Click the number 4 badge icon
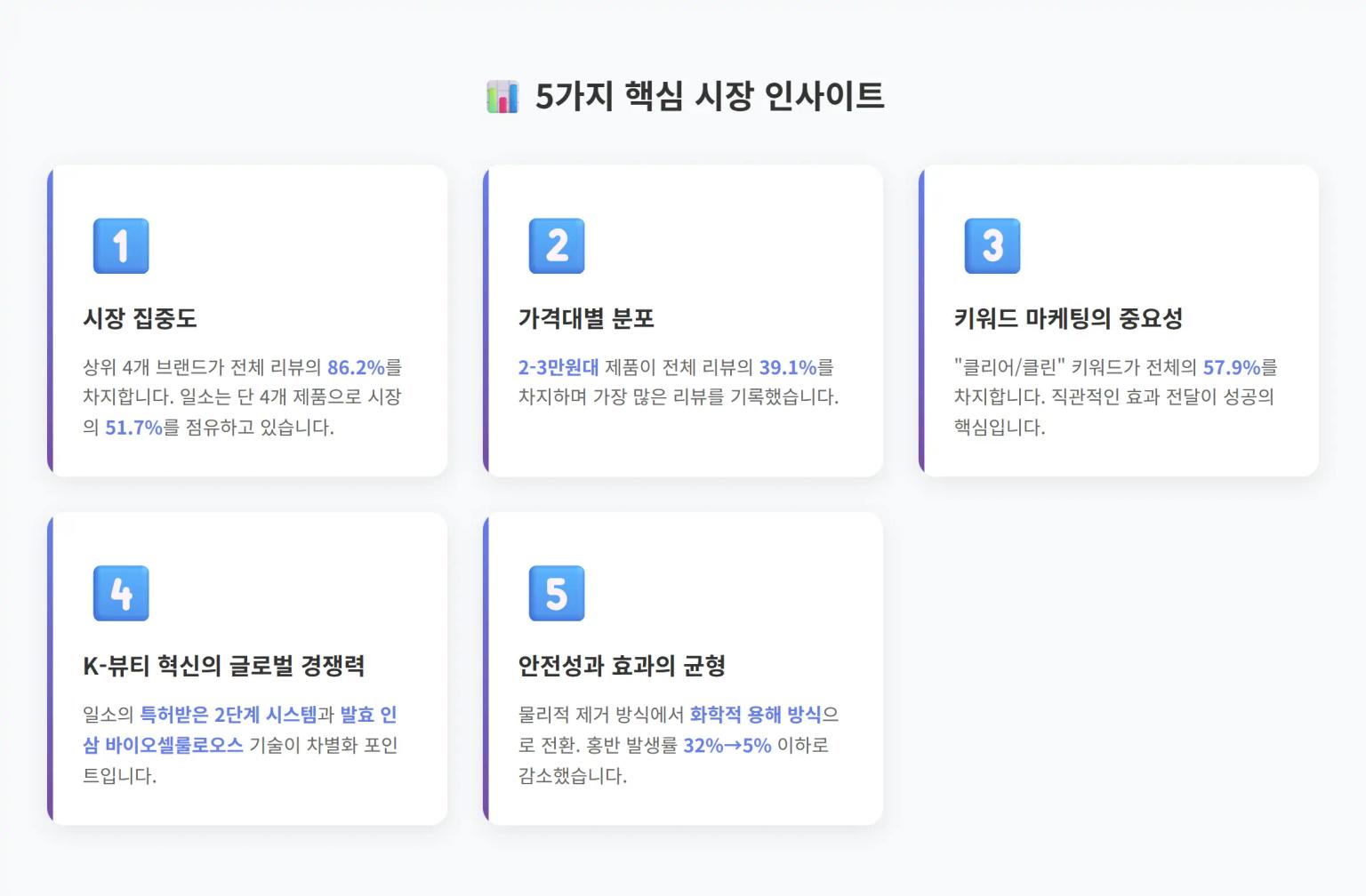 click(x=121, y=593)
